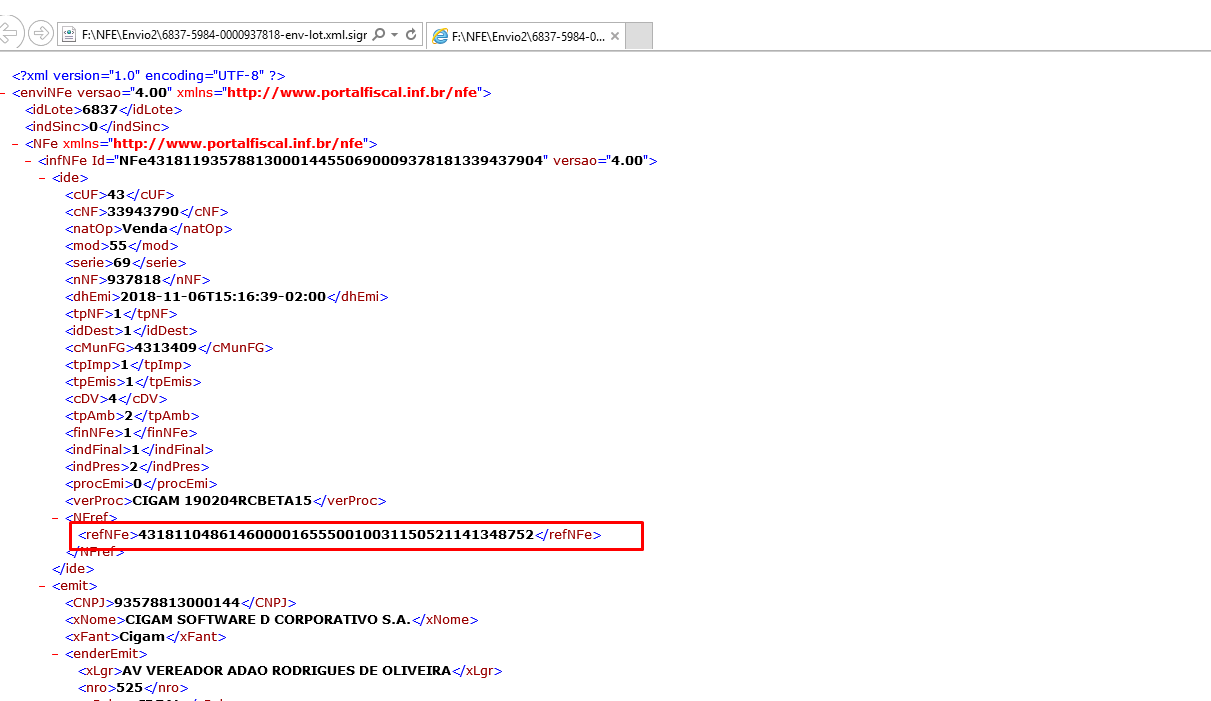
Task: Click the serie value 69
Action: (x=122, y=263)
